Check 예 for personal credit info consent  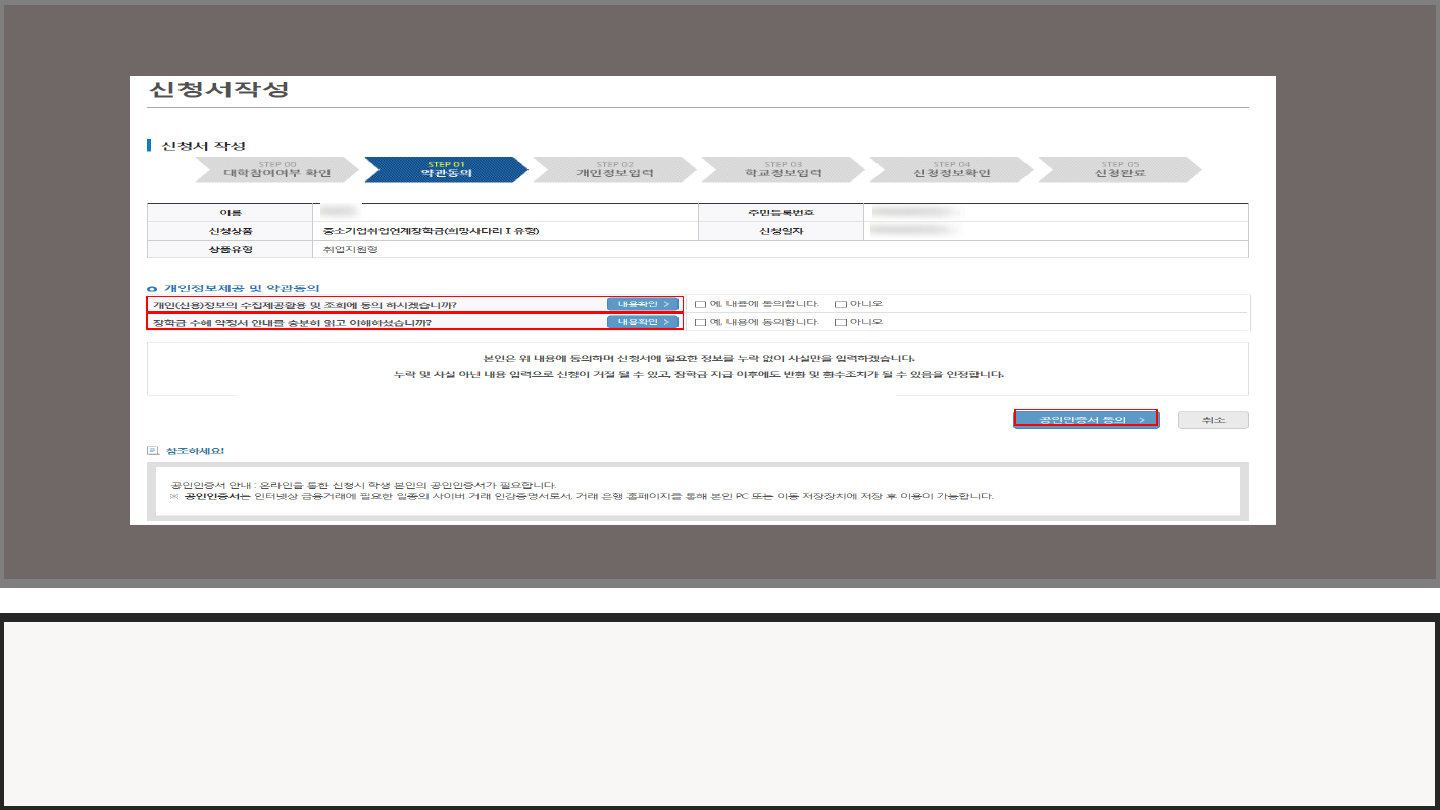point(701,304)
